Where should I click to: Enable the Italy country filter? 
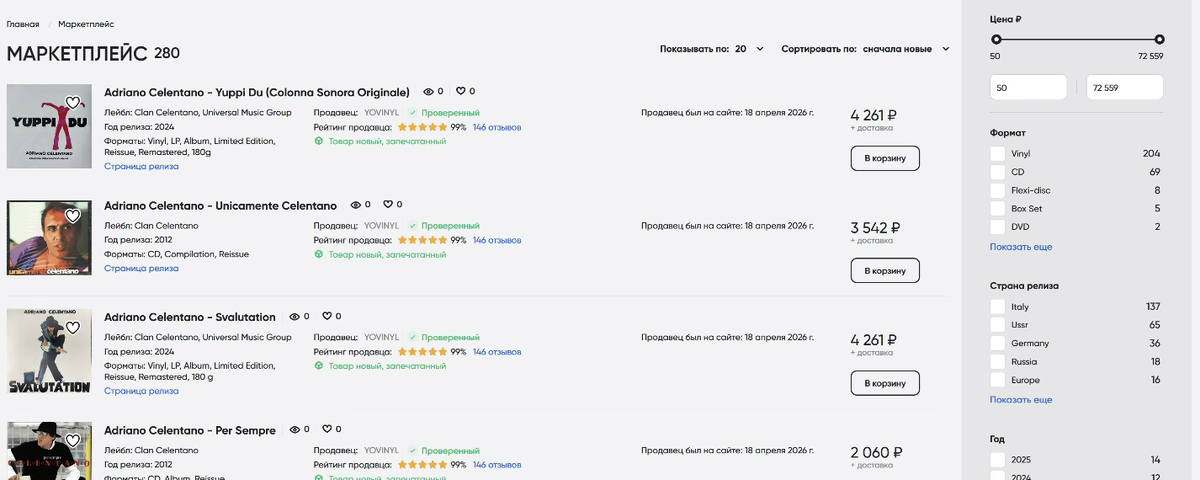pos(997,307)
